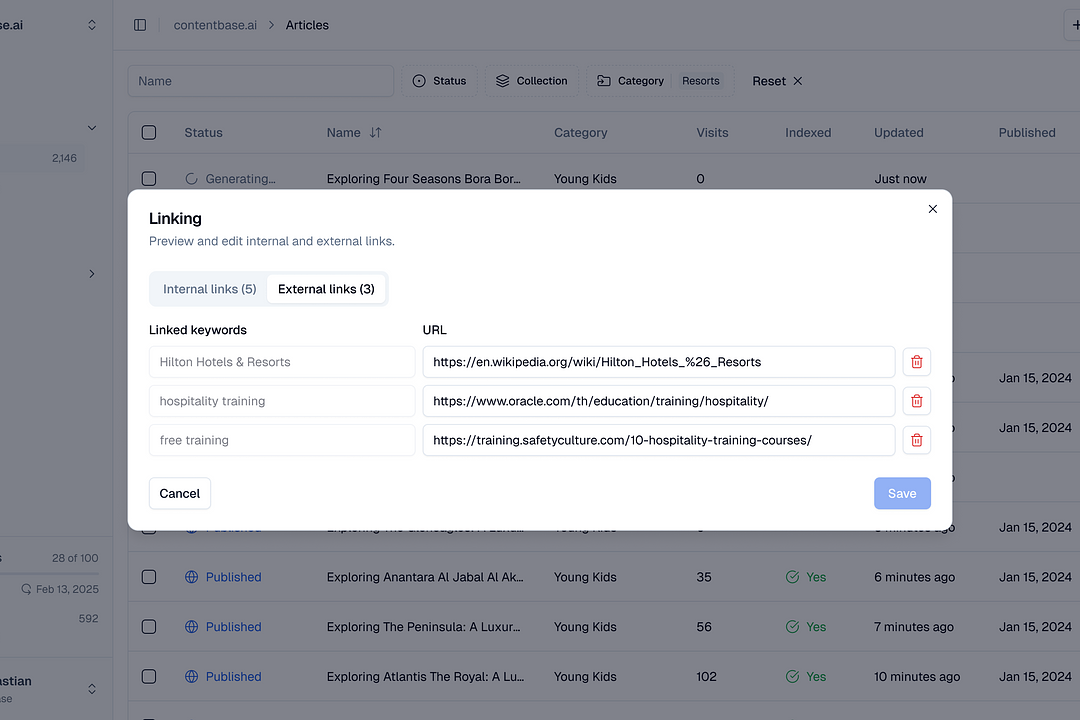Image resolution: width=1080 pixels, height=720 pixels.
Task: Click the Name search input field
Action: (260, 80)
